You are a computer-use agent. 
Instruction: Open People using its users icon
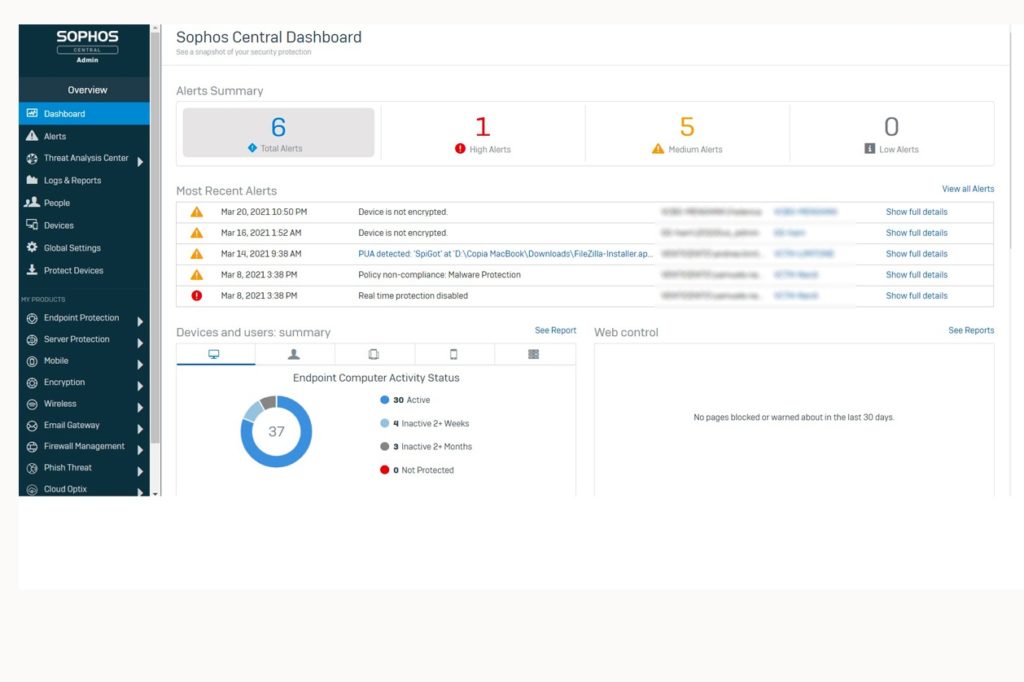coord(32,203)
